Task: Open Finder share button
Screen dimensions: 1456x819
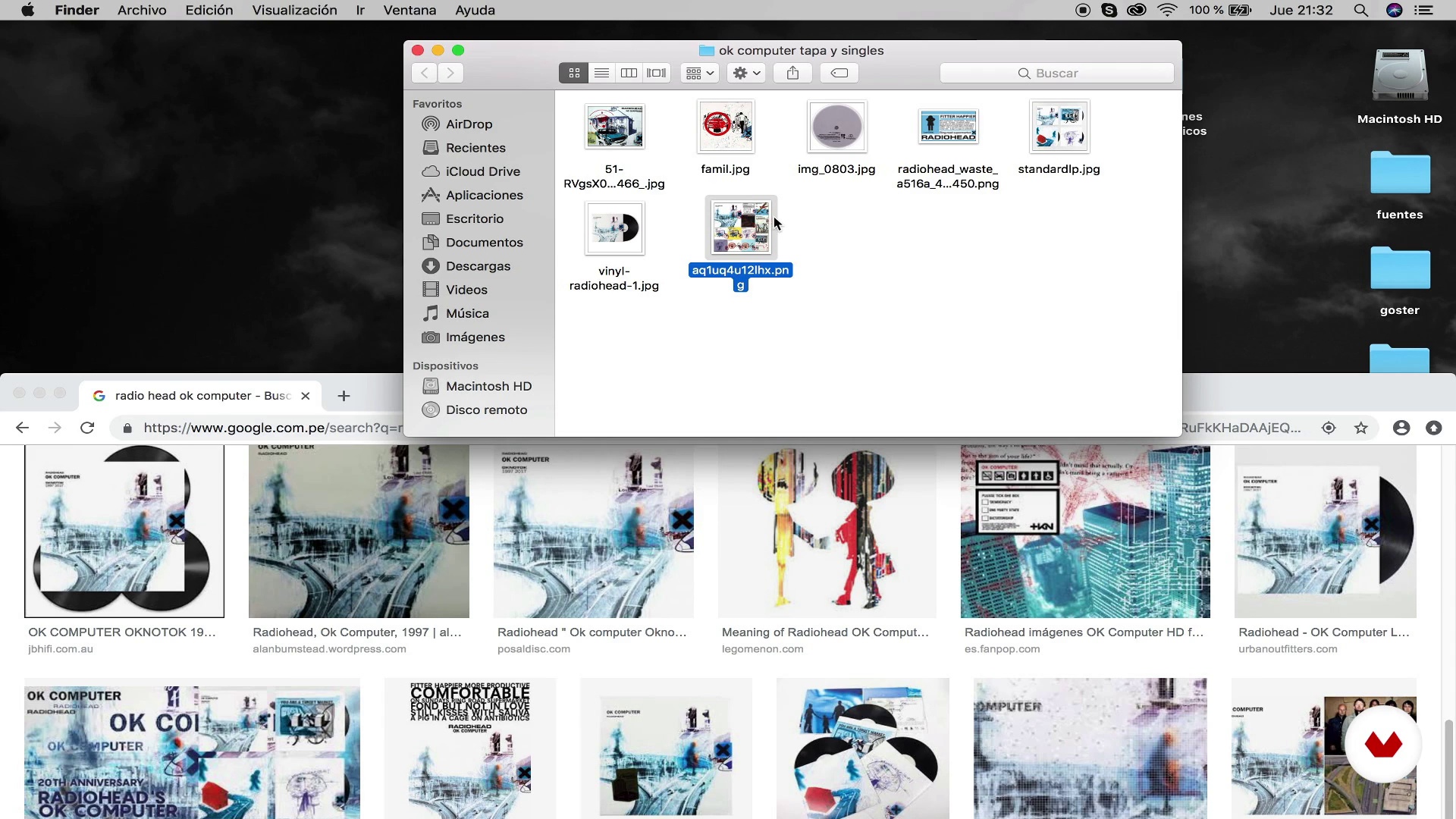Action: pyautogui.click(x=792, y=73)
